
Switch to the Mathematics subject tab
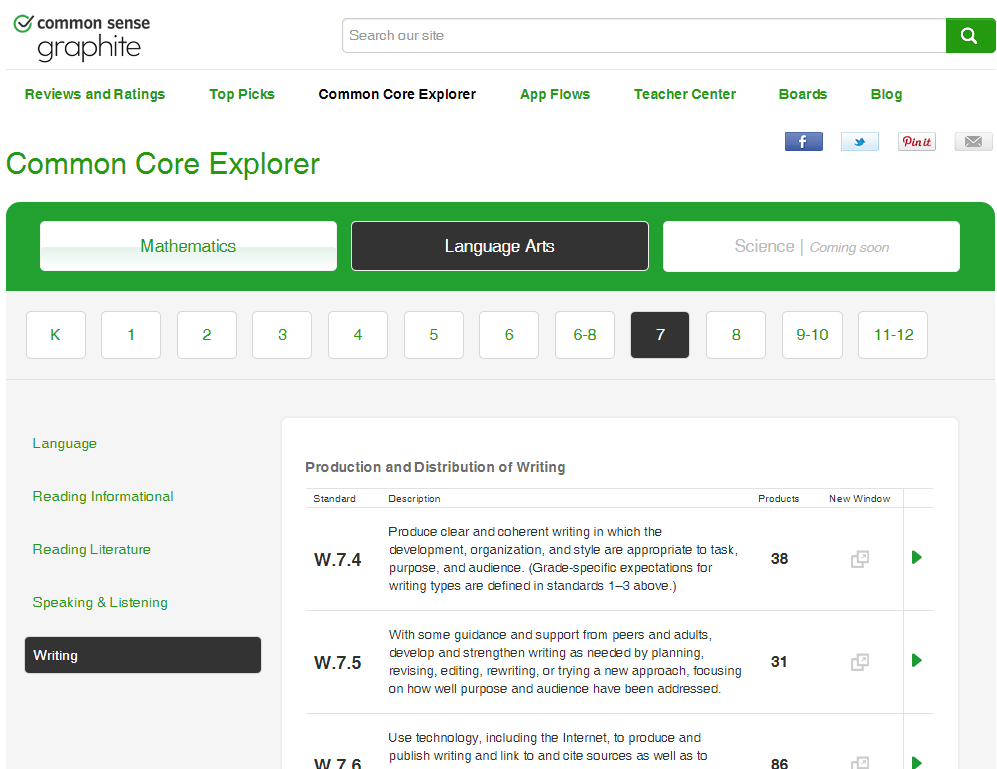(188, 246)
